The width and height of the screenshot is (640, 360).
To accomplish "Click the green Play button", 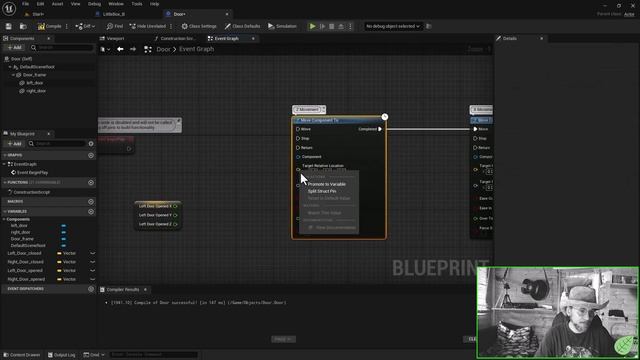I will point(312,26).
